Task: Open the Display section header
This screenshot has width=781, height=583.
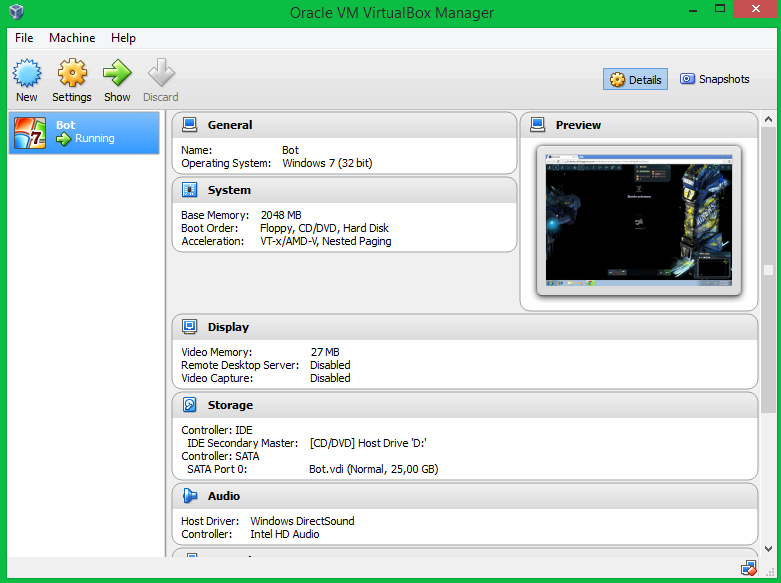Action: [x=465, y=327]
